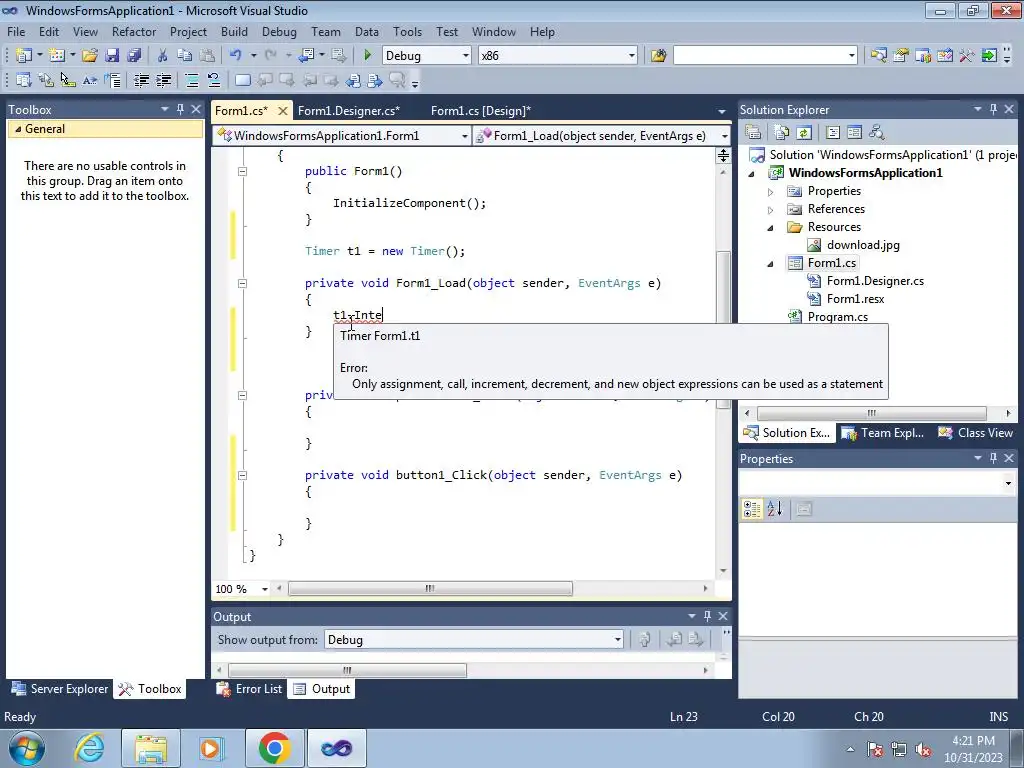The image size is (1024, 768).
Task: Switch to the Form1.Designer.cs* tab
Action: (x=349, y=111)
